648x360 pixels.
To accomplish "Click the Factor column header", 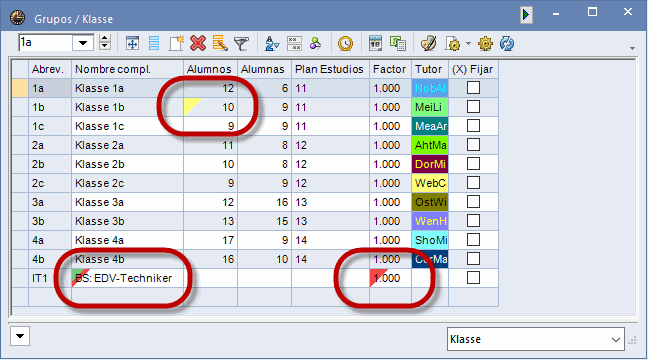I will [390, 69].
